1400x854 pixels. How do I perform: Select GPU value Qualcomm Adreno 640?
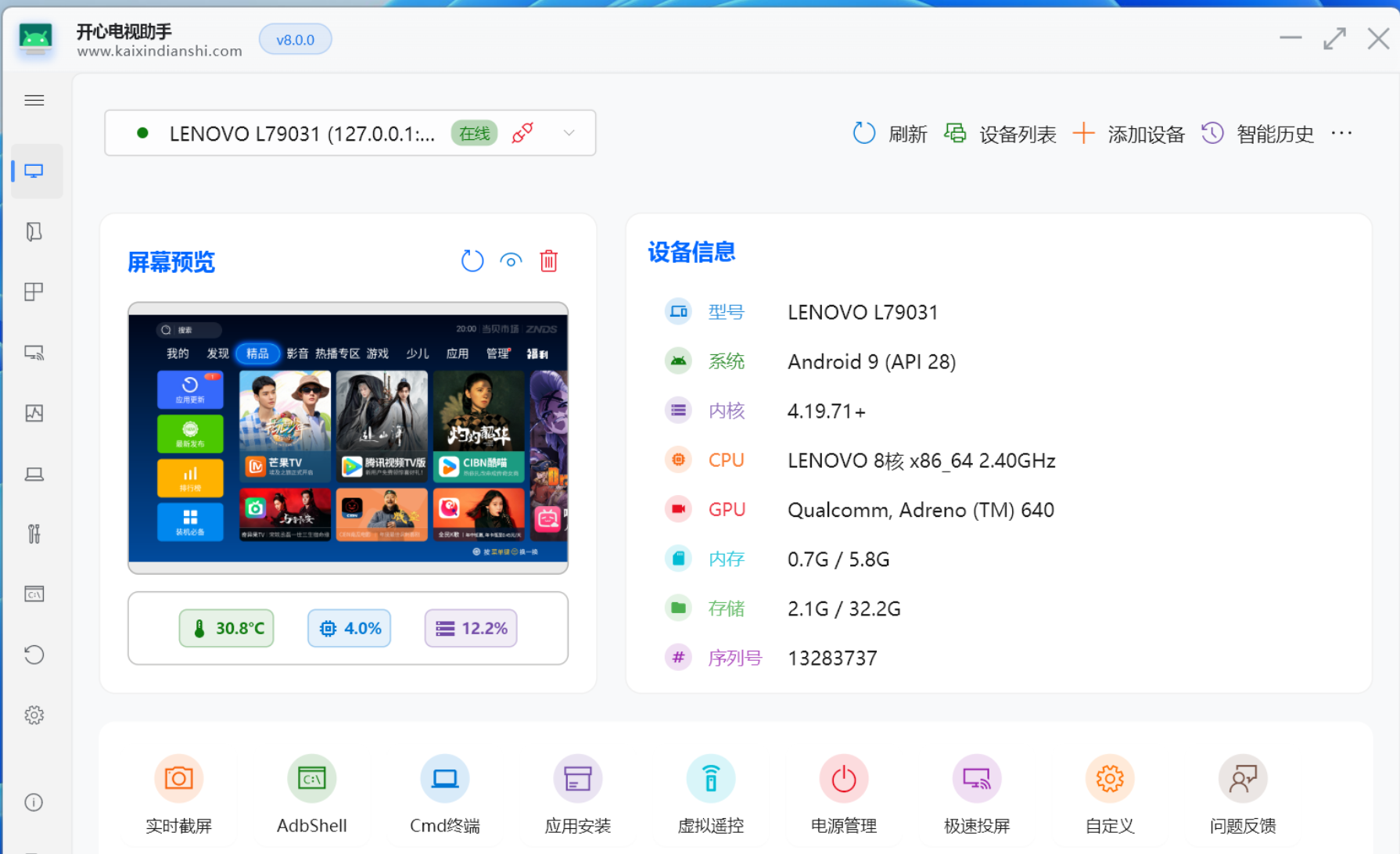[x=921, y=510]
